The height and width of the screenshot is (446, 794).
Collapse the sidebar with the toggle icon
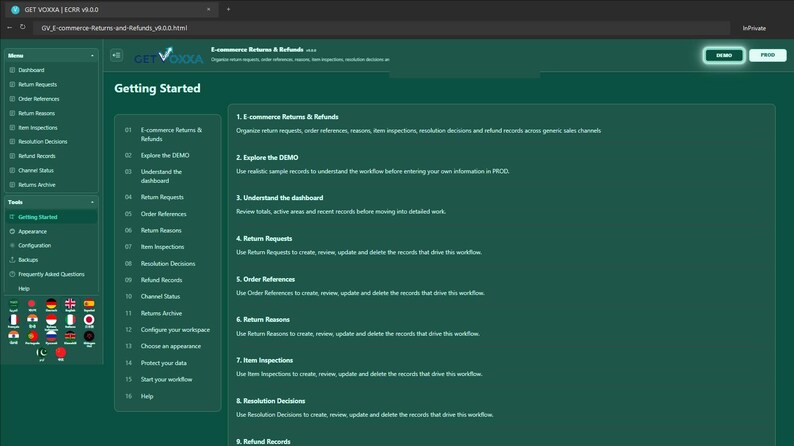pyautogui.click(x=116, y=55)
